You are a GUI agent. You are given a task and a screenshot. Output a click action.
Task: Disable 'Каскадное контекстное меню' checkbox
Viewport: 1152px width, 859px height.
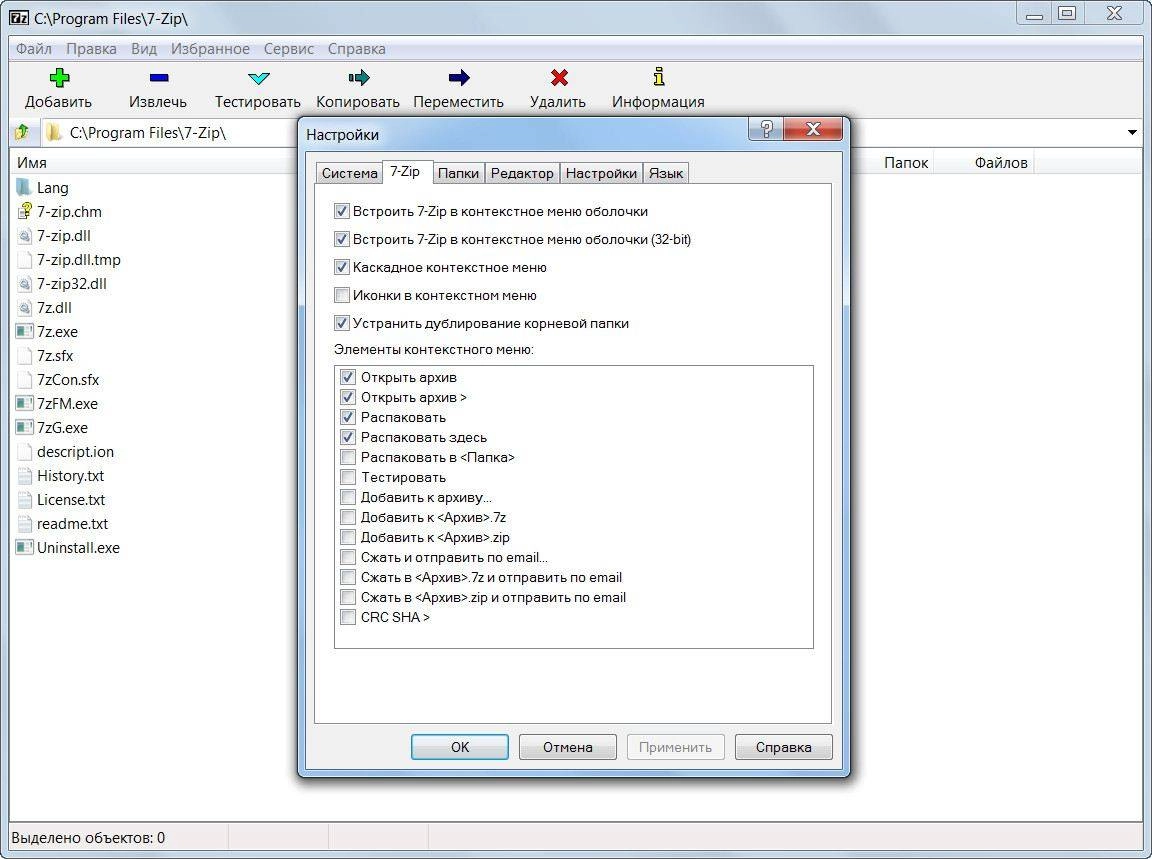click(341, 267)
